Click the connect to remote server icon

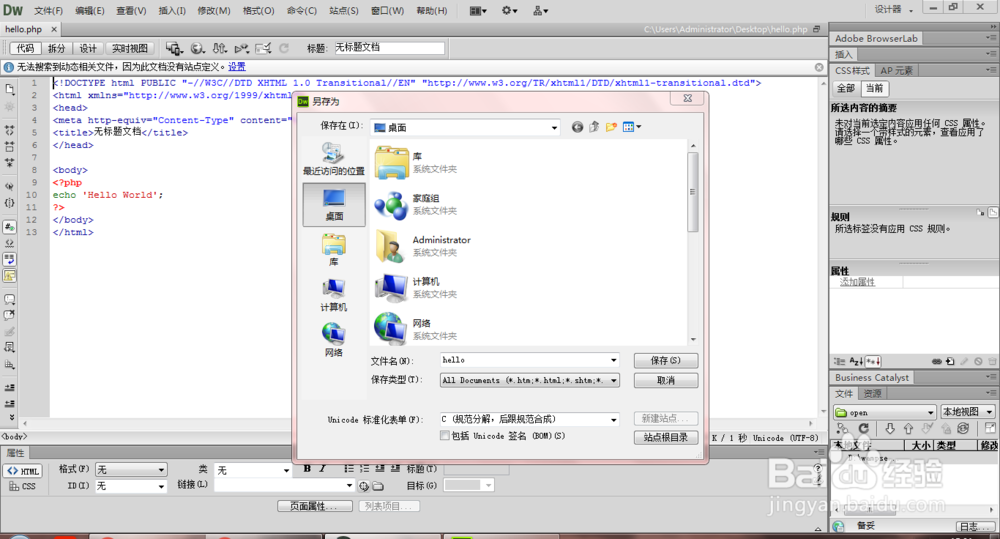coord(842,429)
